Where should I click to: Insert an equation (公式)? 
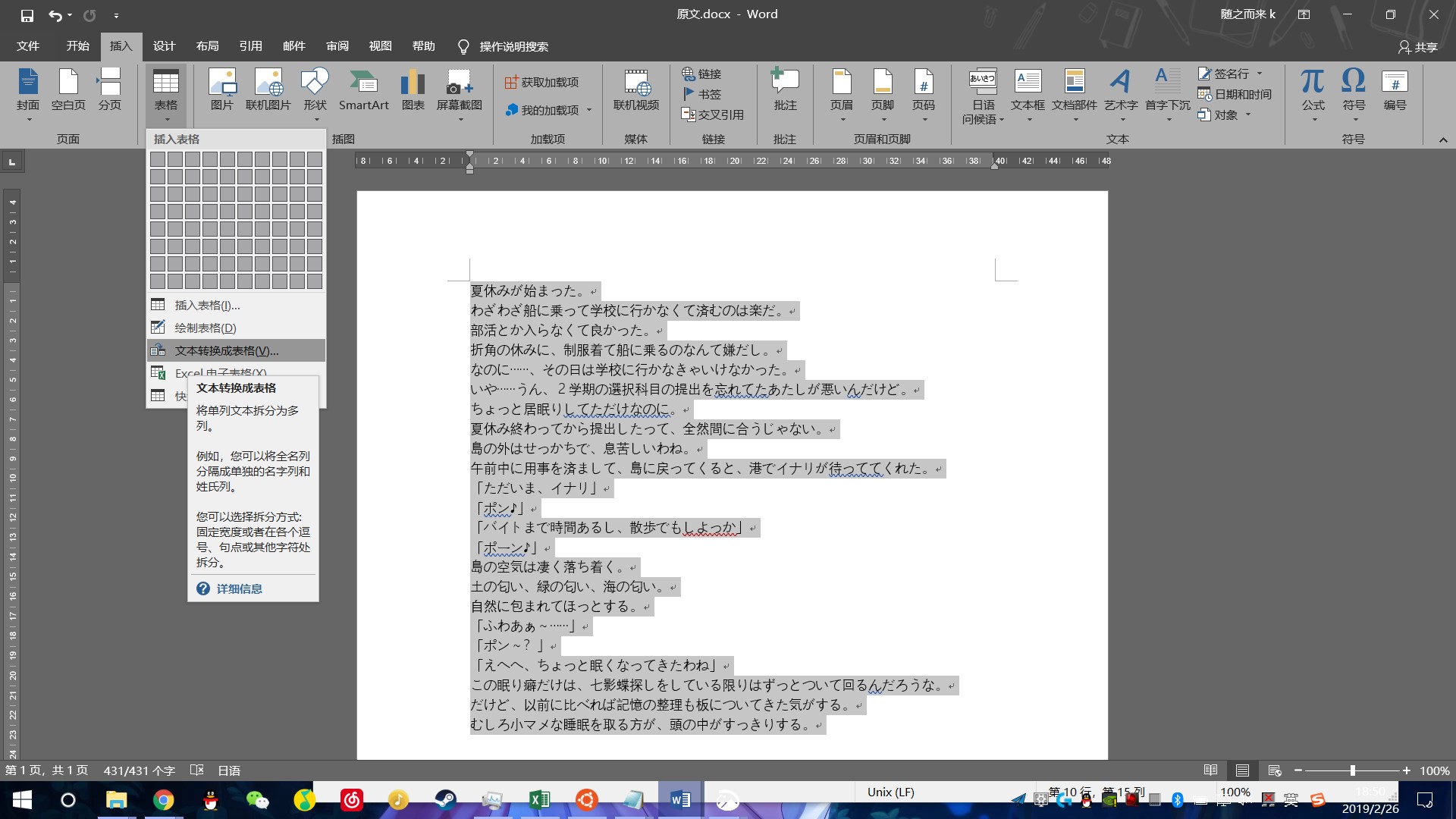[1313, 95]
